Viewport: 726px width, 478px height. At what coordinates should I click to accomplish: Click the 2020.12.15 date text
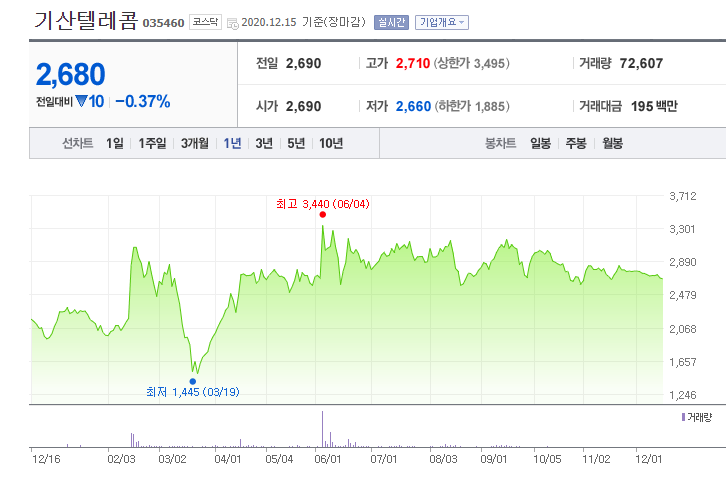[269, 22]
